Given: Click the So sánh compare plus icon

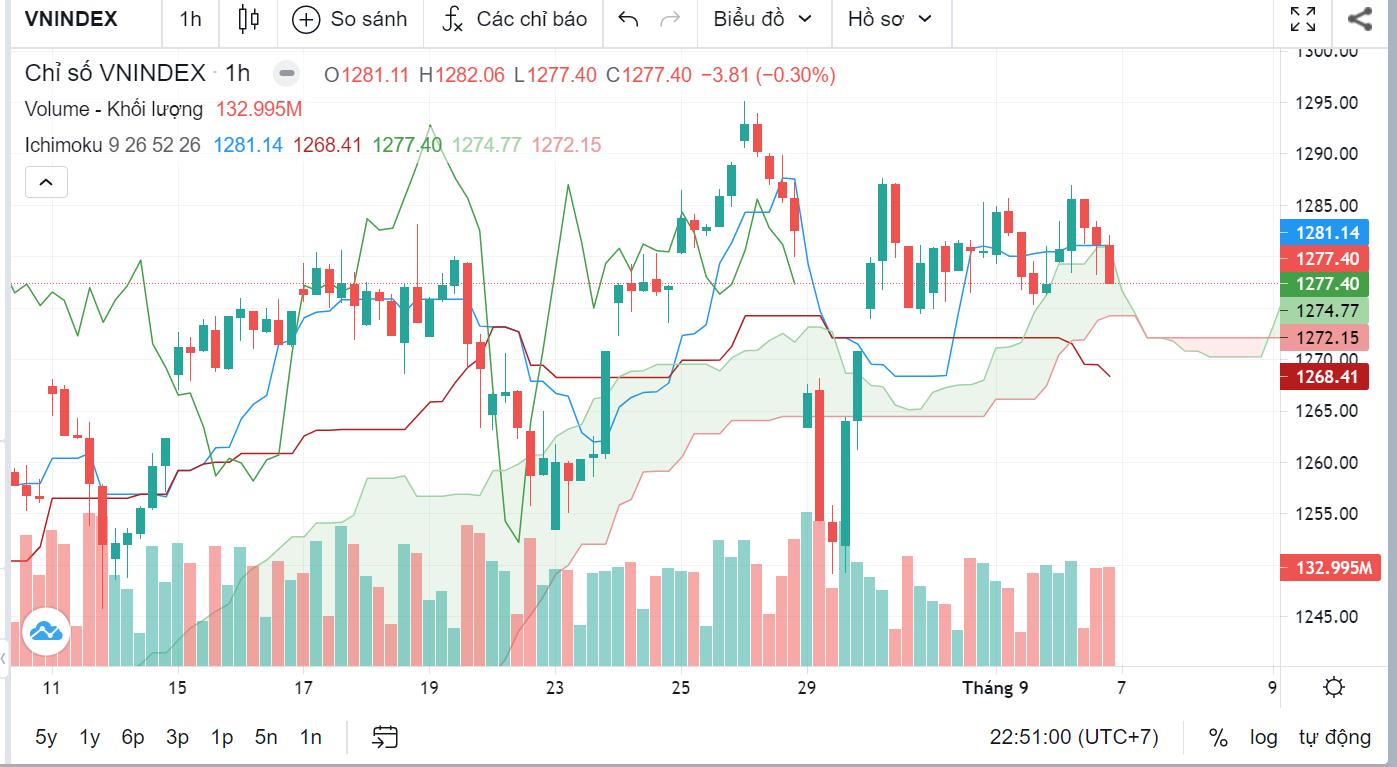Looking at the screenshot, I should (x=306, y=19).
